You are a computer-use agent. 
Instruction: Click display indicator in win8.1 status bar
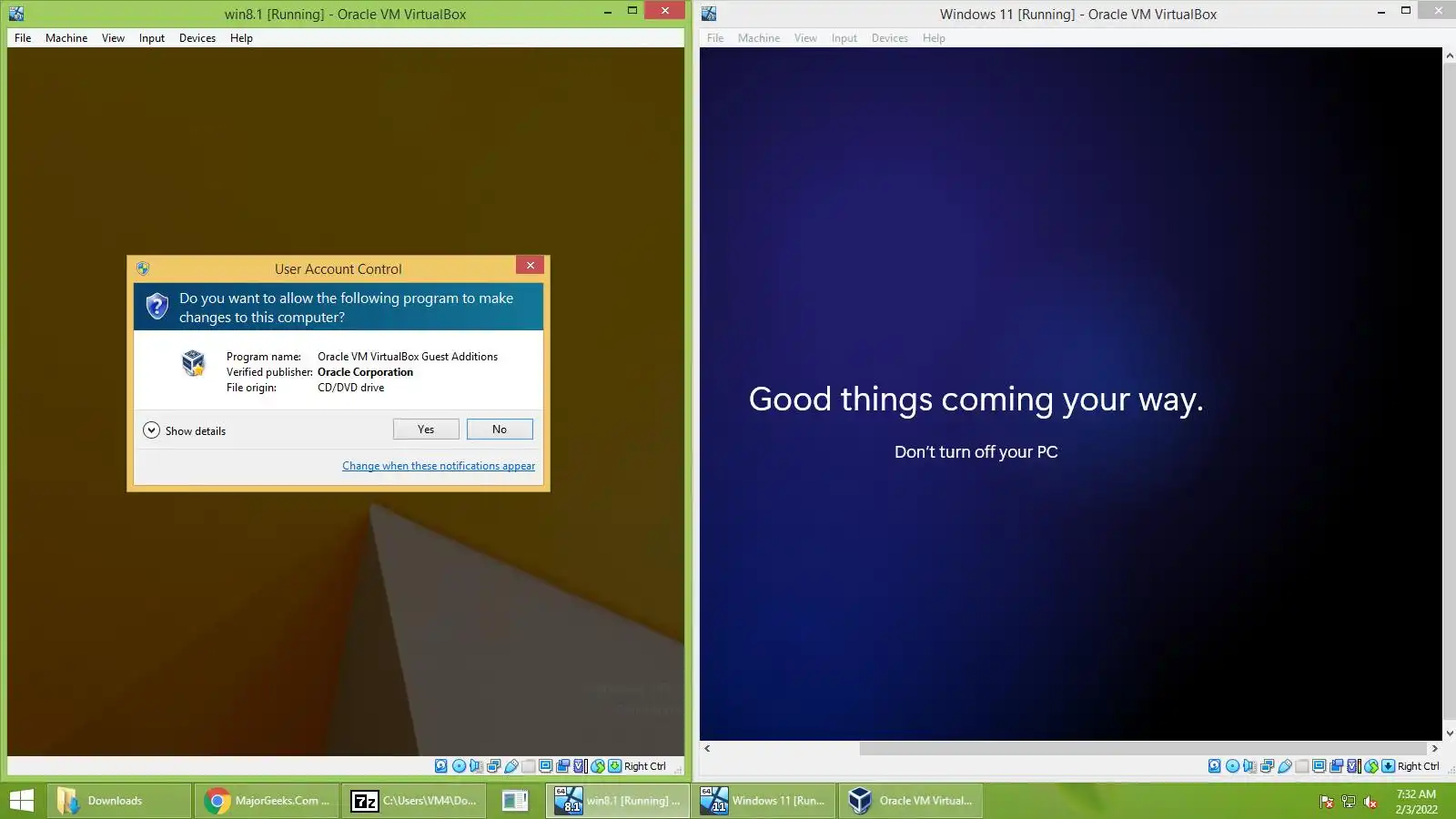click(546, 766)
